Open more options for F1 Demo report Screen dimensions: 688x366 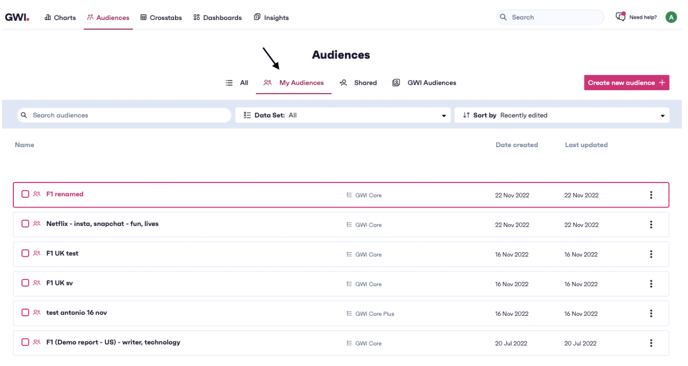coord(651,343)
